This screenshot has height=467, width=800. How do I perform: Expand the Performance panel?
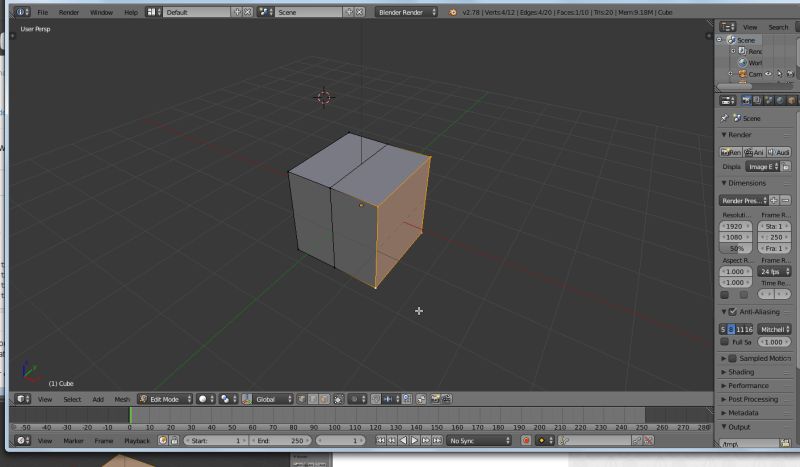click(x=744, y=385)
